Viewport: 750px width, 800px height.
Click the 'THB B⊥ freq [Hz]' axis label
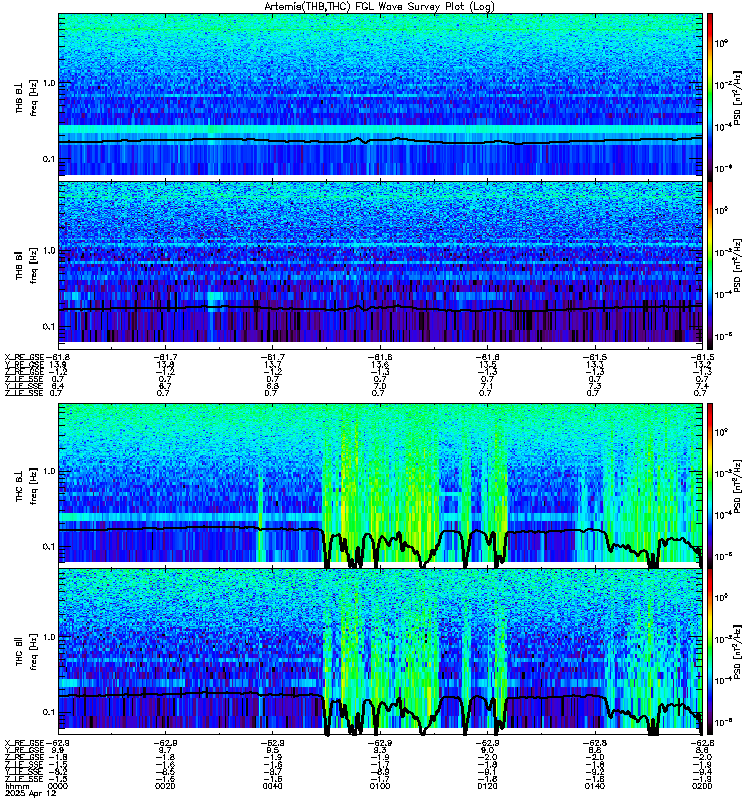coord(27,97)
